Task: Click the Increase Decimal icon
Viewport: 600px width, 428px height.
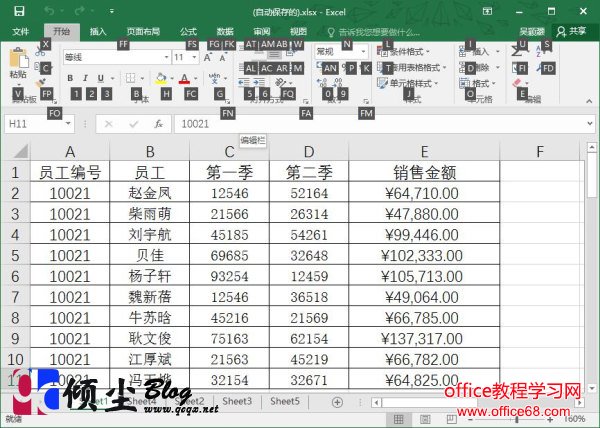Action: pos(322,82)
